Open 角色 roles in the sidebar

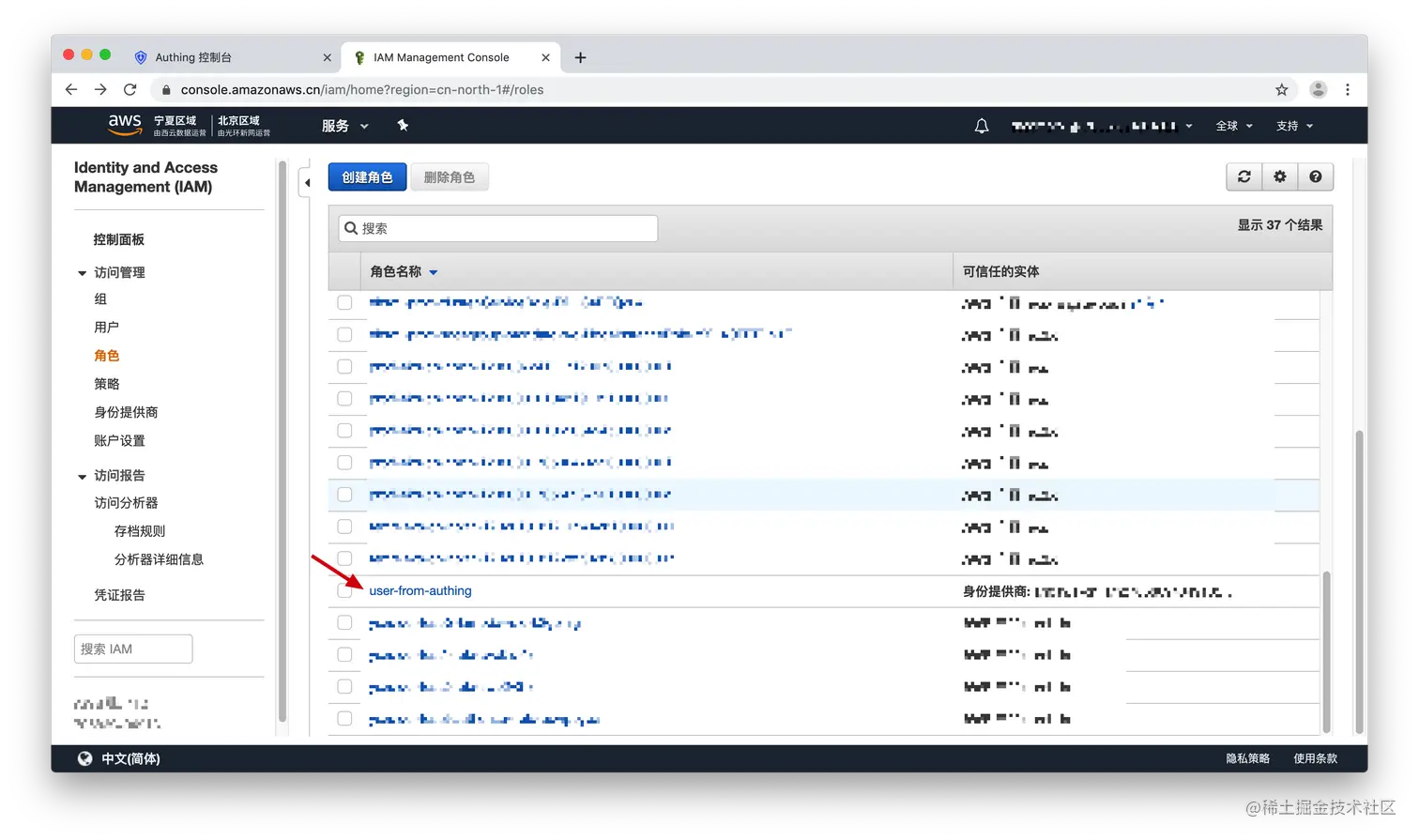(x=106, y=356)
